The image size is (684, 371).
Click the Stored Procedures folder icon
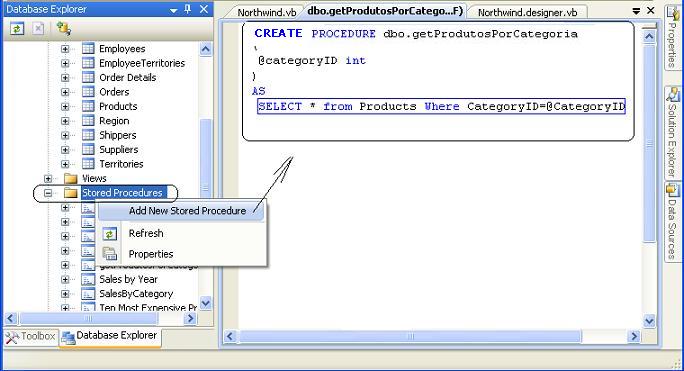click(x=70, y=192)
